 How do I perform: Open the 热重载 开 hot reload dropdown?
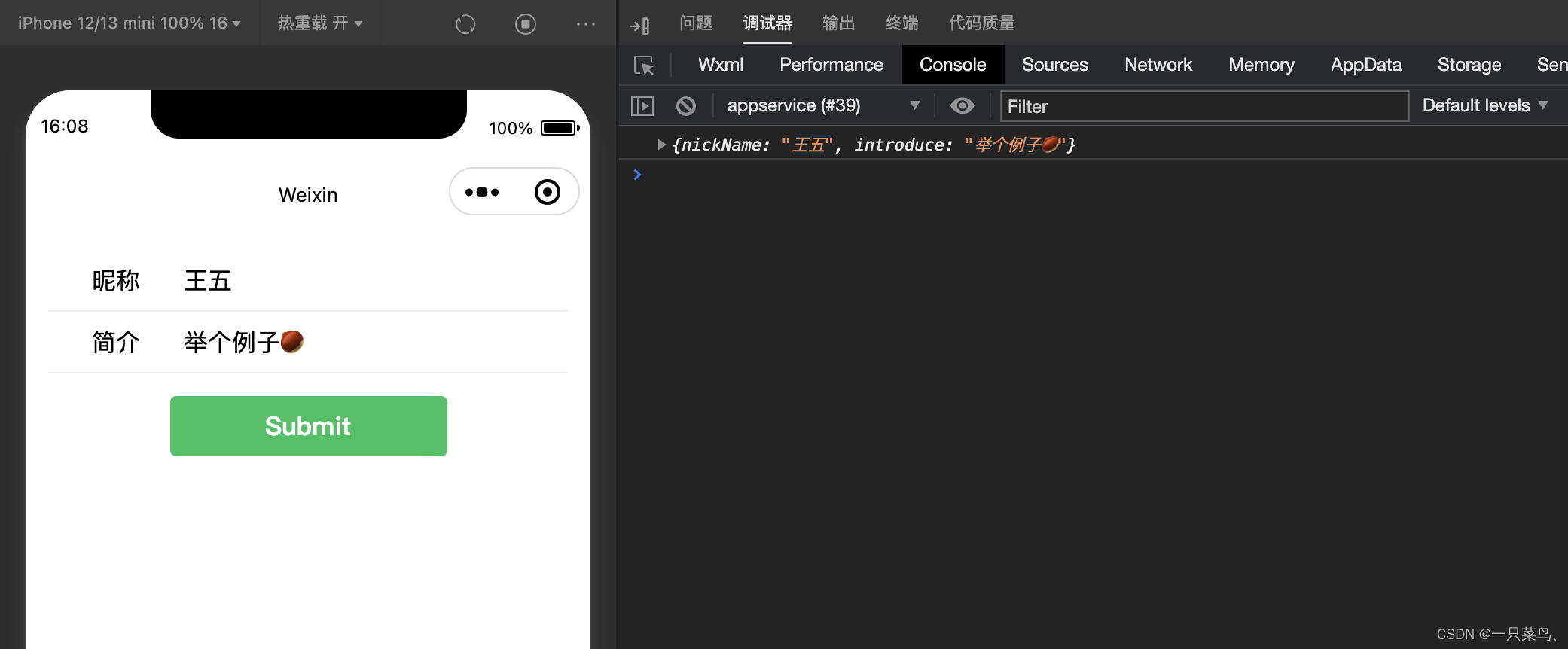point(320,23)
